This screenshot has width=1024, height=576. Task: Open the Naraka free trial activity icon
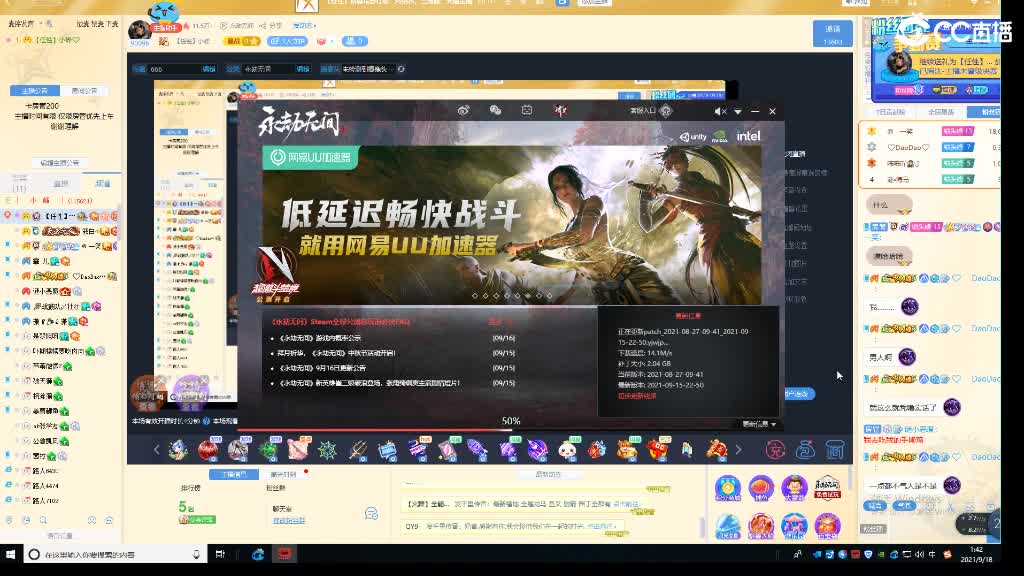coord(827,488)
